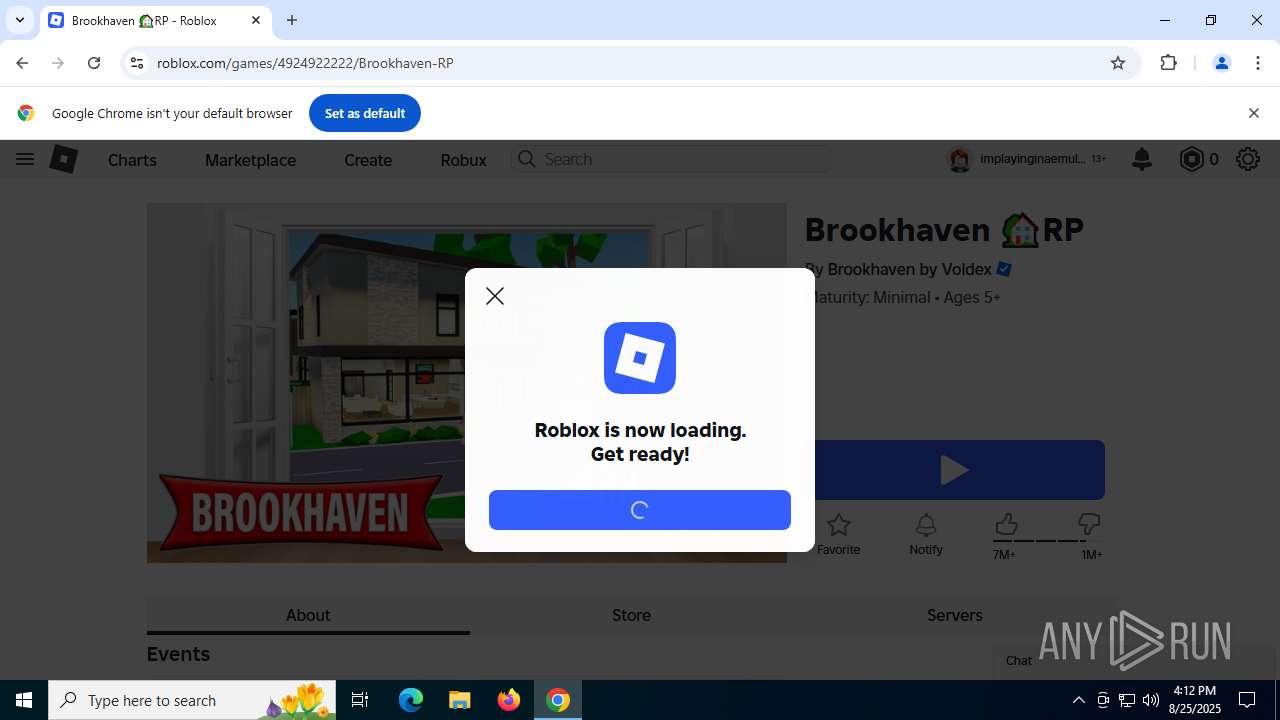Dislike the game with thumbs down

[1089, 525]
